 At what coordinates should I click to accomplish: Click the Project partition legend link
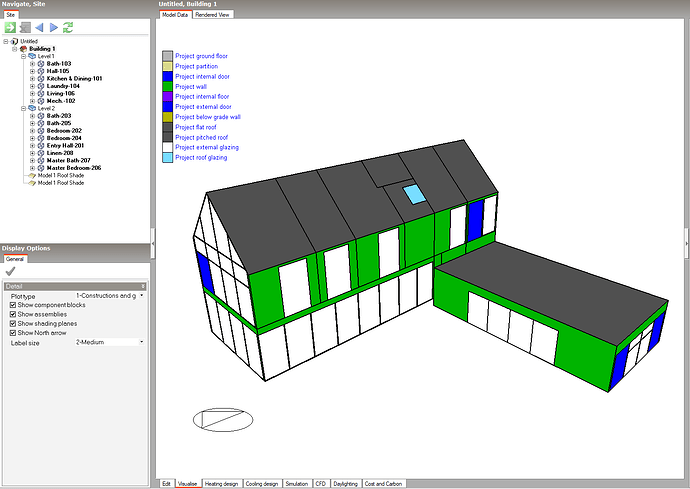pyautogui.click(x=196, y=66)
